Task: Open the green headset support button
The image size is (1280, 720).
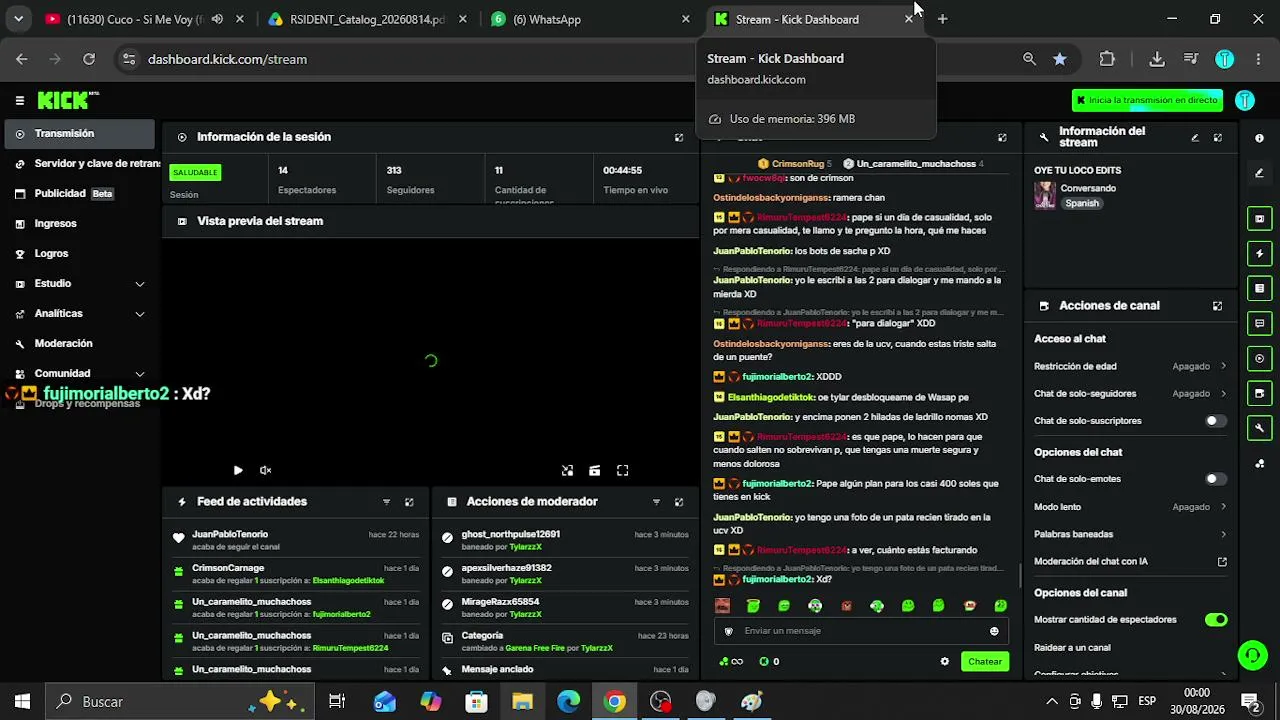Action: [x=1252, y=655]
